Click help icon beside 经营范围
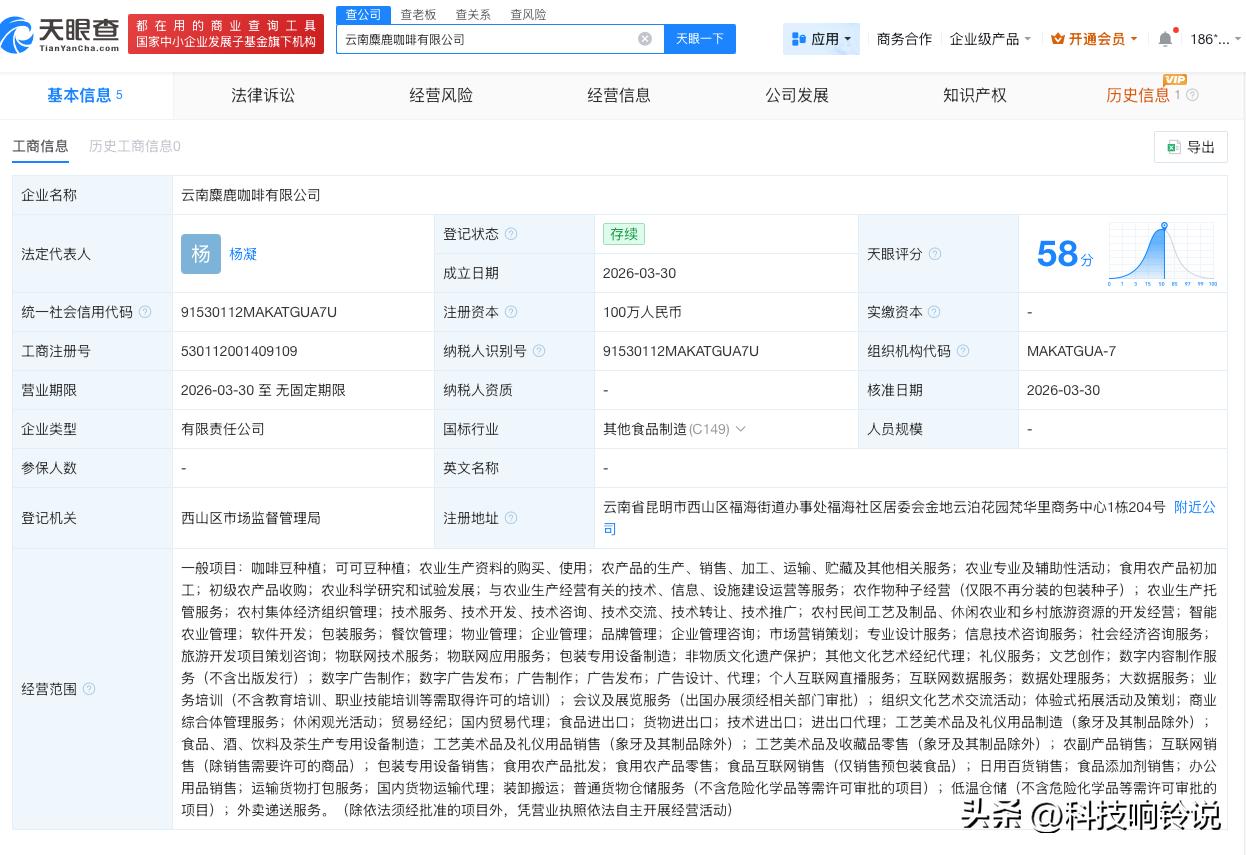 point(89,689)
